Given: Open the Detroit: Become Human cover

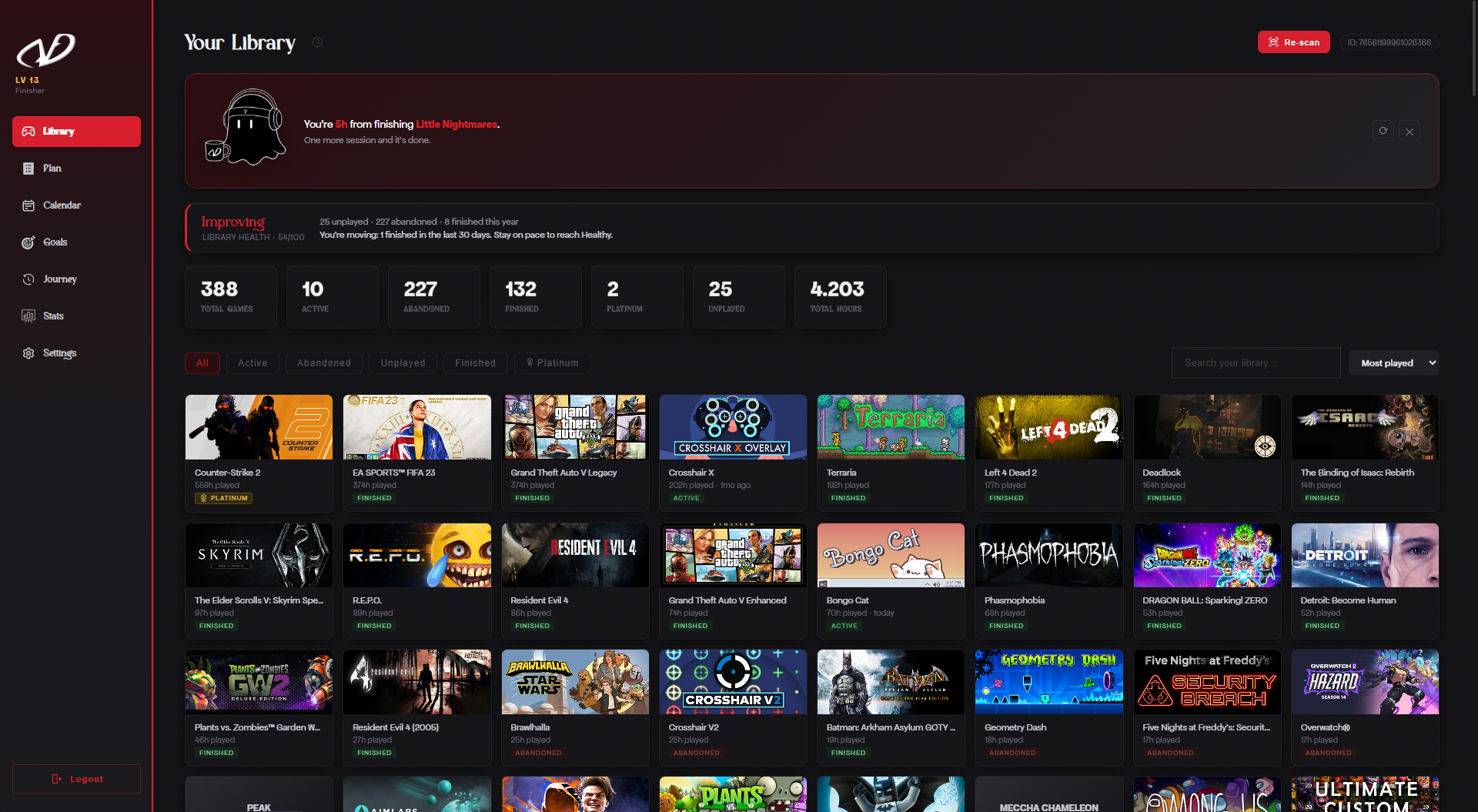Looking at the screenshot, I should click(1365, 555).
